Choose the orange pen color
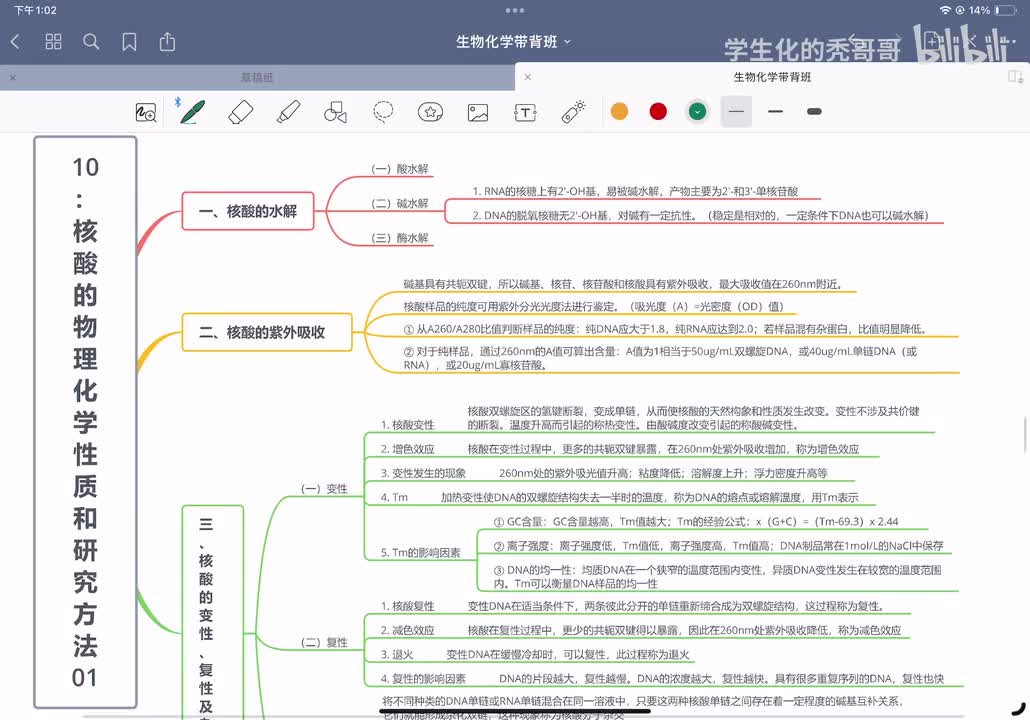 click(x=619, y=112)
